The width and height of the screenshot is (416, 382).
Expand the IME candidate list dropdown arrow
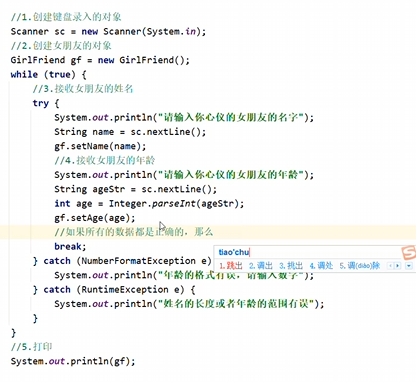pyautogui.click(x=409, y=266)
